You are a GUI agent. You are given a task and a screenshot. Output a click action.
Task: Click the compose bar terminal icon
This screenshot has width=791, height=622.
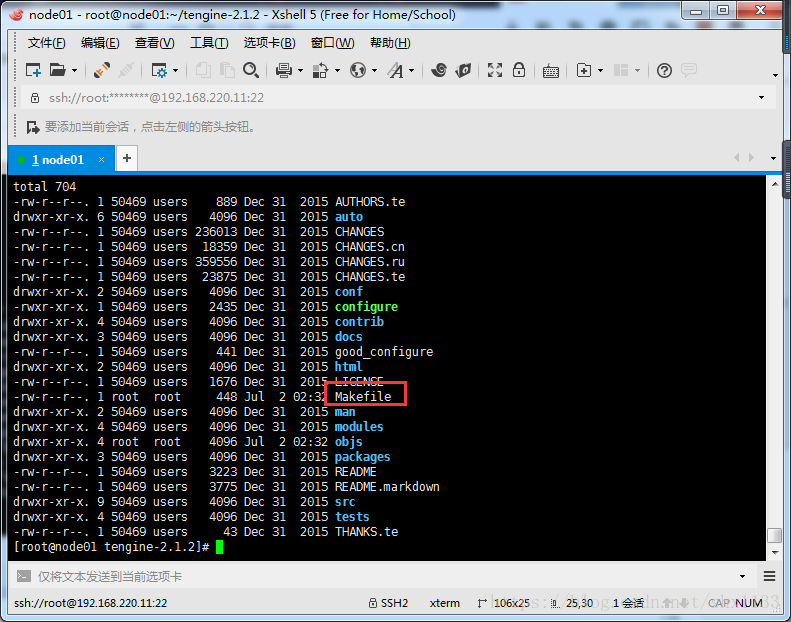[x=24, y=577]
